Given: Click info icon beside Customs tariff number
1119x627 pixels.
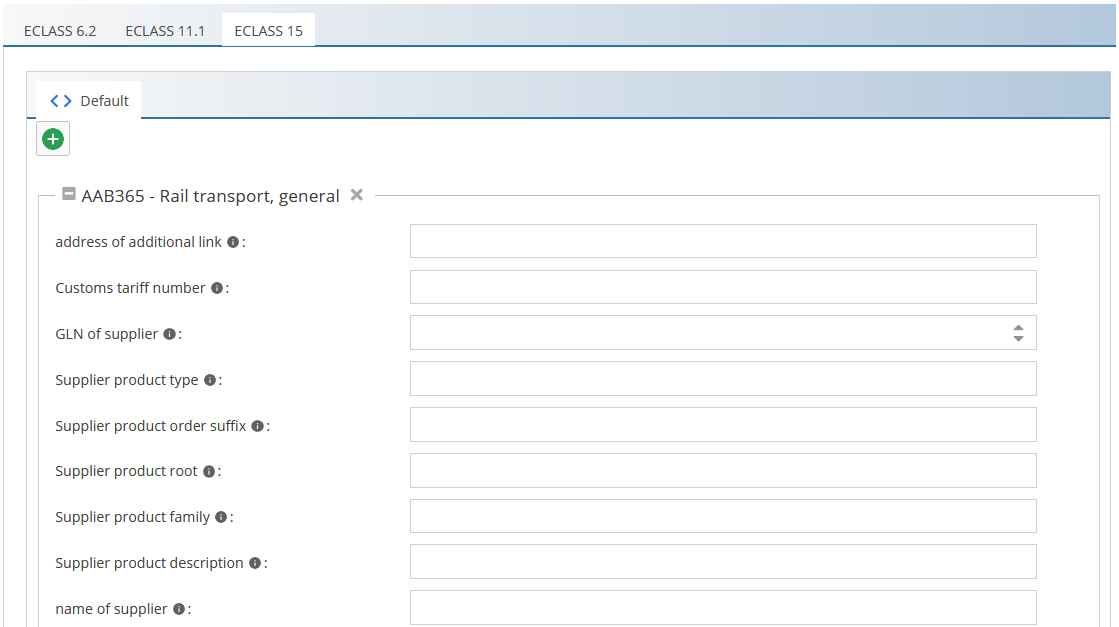Looking at the screenshot, I should tap(216, 288).
